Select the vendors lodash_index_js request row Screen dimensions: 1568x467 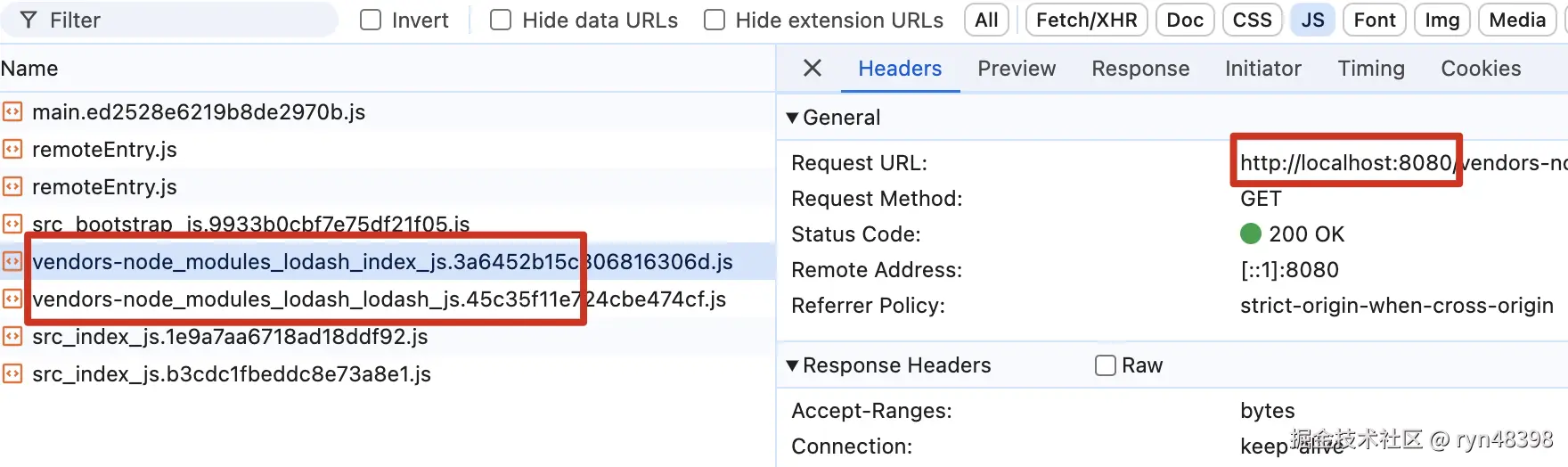(383, 261)
